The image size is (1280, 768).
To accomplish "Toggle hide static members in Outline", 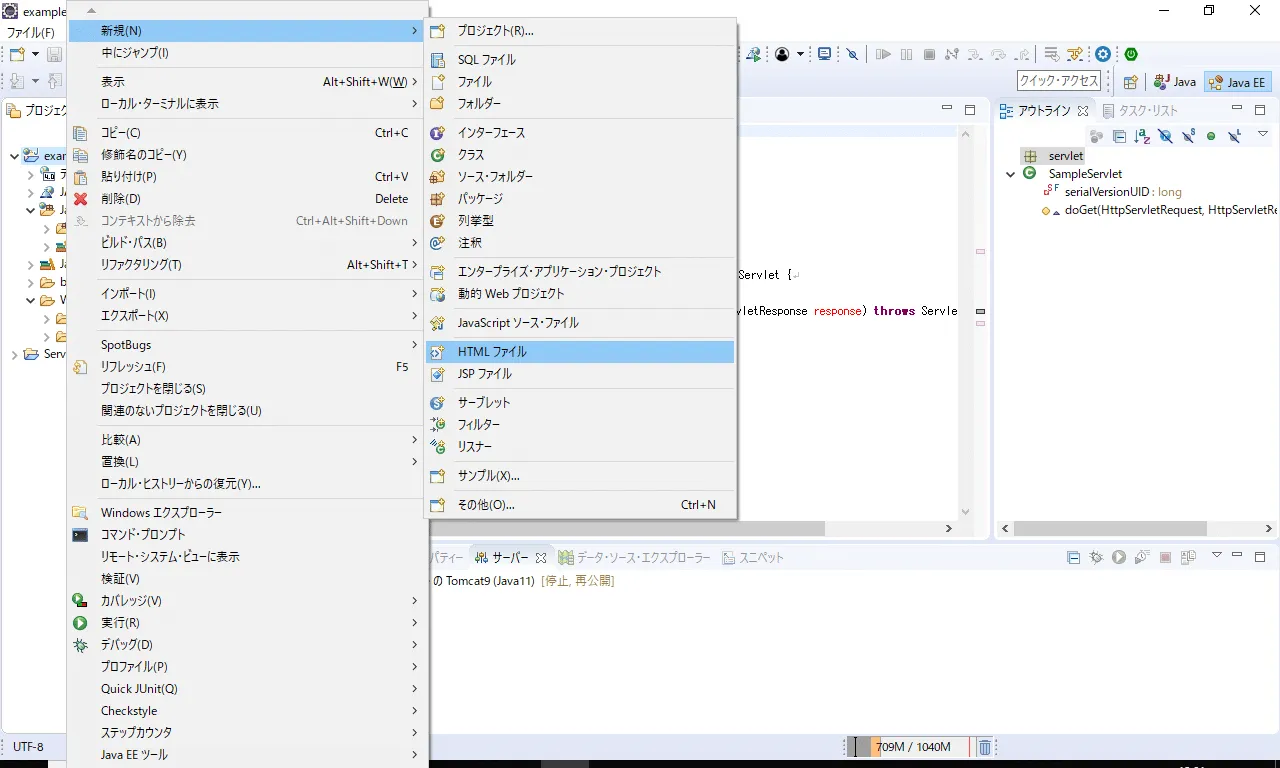I will click(x=1188, y=136).
